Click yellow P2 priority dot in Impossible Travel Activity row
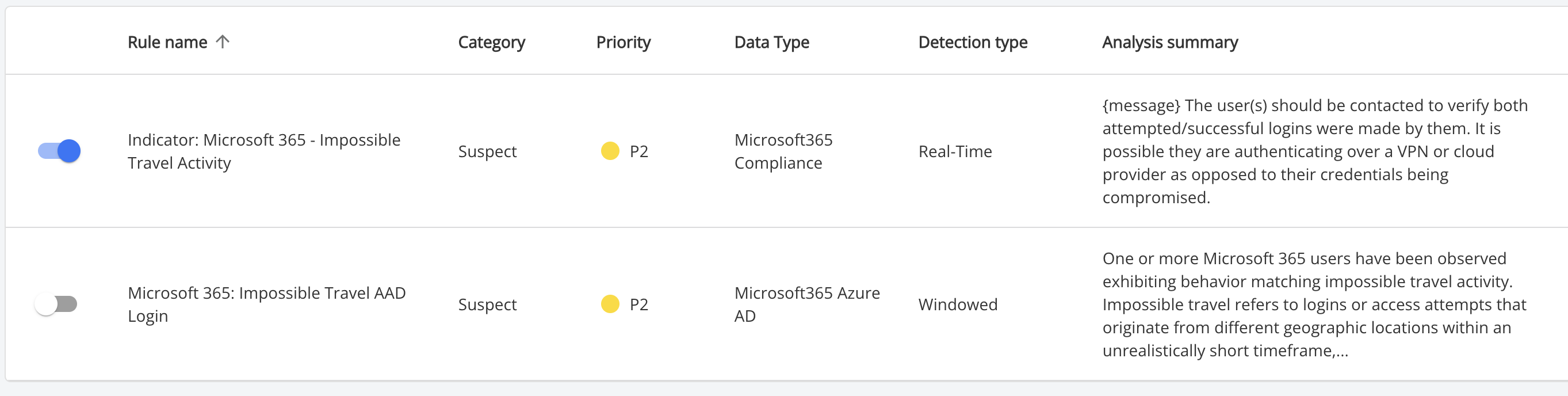Screen dimensions: 1568x396 point(610,151)
